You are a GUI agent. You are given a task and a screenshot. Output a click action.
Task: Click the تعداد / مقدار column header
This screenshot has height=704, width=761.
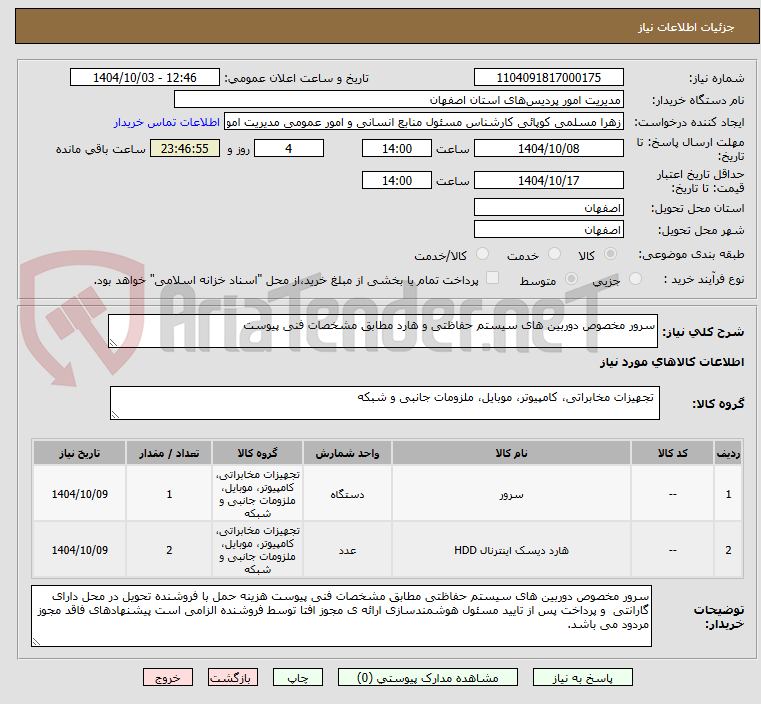point(169,453)
